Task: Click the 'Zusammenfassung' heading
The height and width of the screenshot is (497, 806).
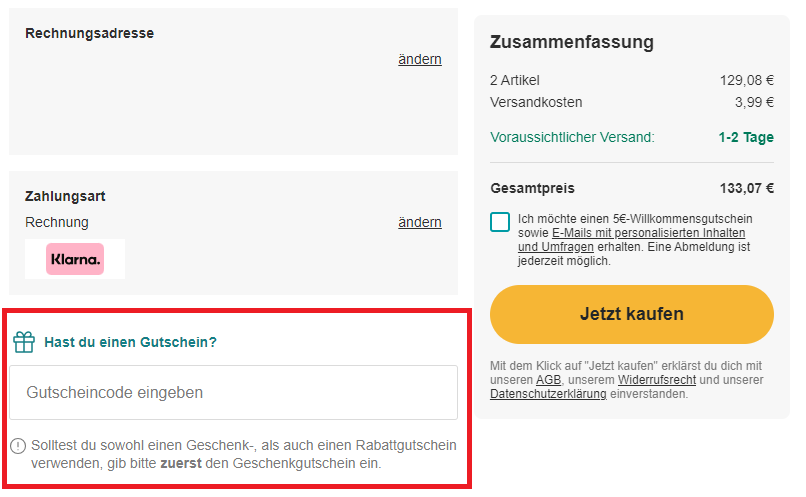Action: pos(571,42)
